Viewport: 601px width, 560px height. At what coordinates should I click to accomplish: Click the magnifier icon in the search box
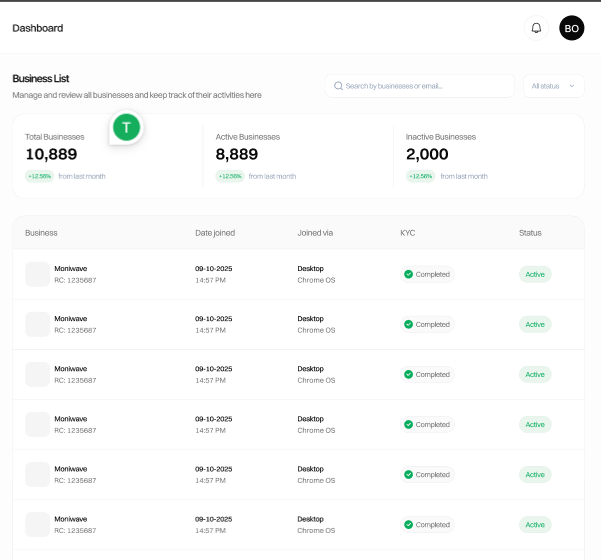click(338, 86)
